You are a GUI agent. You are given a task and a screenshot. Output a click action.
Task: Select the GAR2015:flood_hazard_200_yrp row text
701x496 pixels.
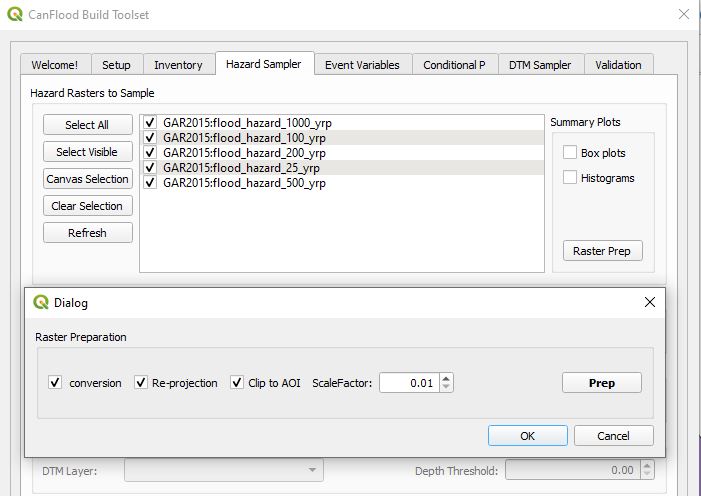(x=244, y=153)
